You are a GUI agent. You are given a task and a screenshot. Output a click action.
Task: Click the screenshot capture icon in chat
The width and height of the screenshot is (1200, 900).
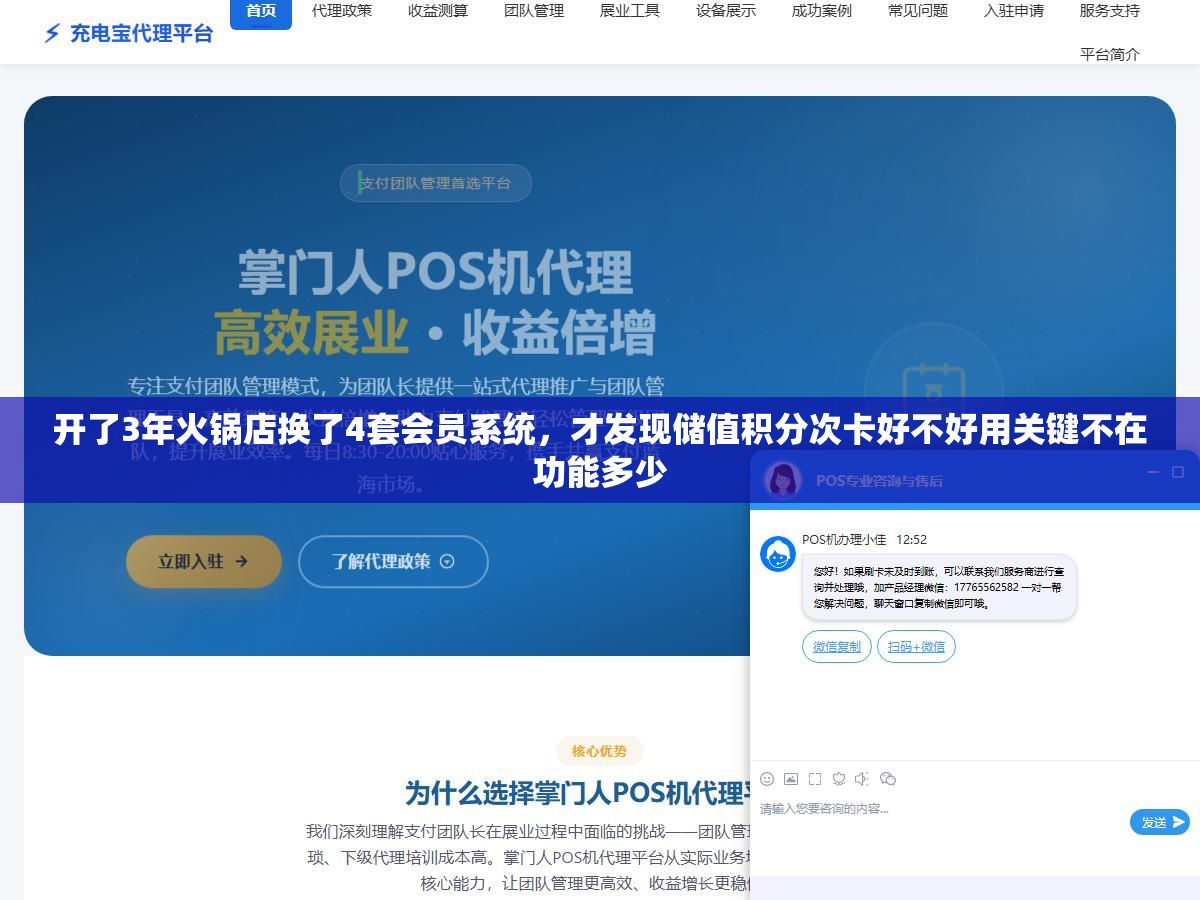point(815,778)
